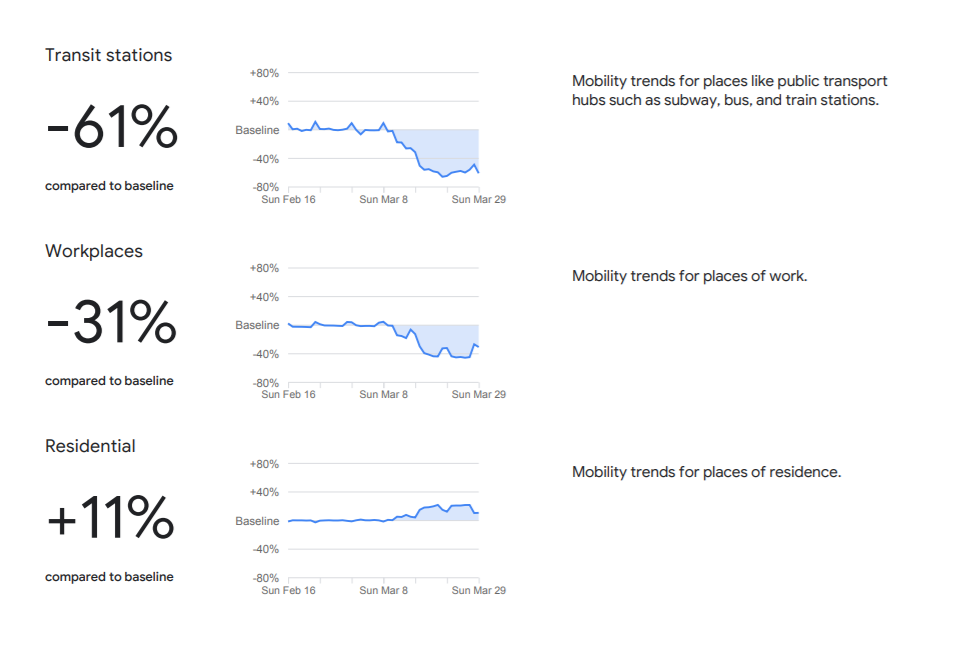Click the places of residence description
Viewport: 957px width, 658px height.
point(706,472)
